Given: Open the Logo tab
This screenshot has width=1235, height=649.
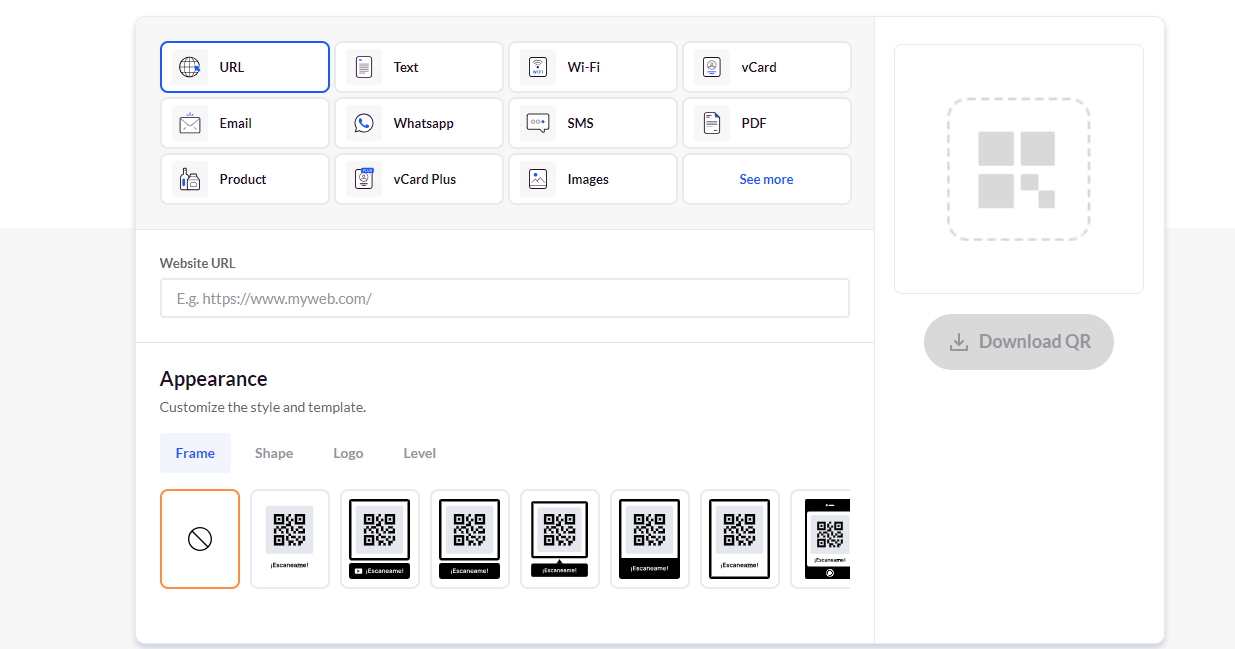Looking at the screenshot, I should pos(348,453).
